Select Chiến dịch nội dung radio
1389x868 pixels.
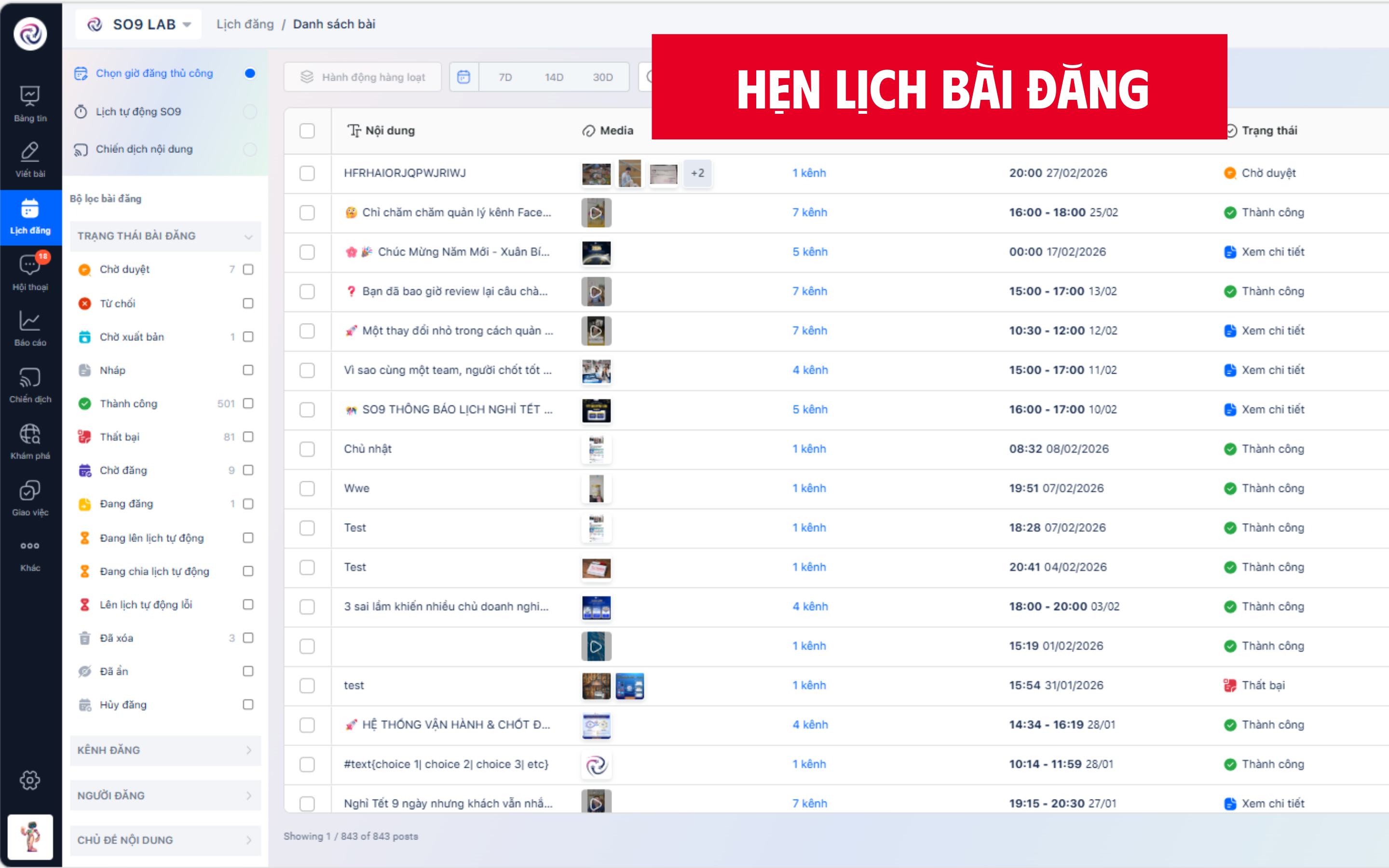(250, 149)
